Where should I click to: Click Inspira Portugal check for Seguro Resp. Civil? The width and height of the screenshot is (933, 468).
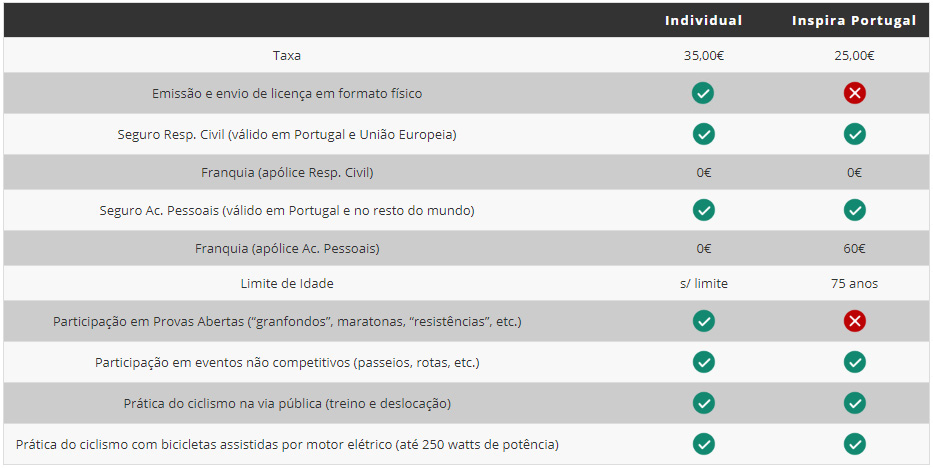click(x=854, y=134)
